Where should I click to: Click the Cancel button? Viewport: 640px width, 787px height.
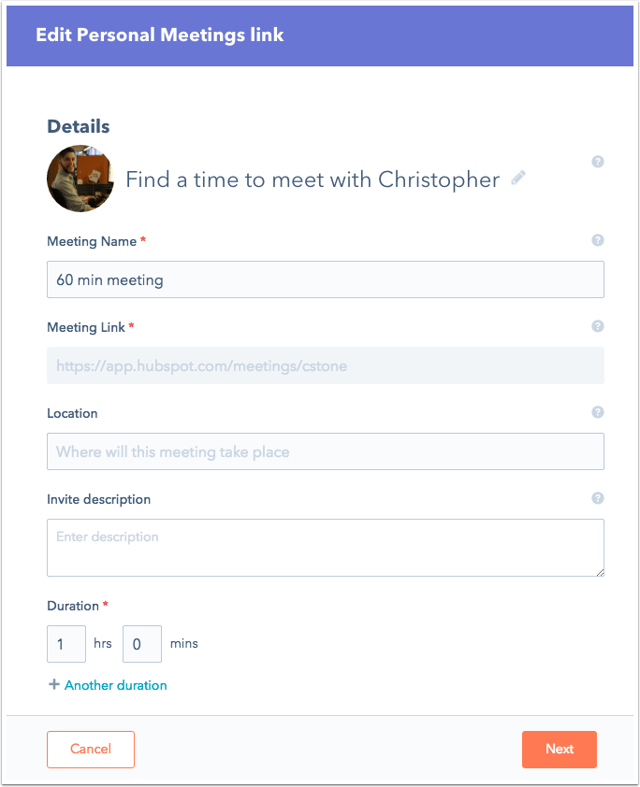(x=91, y=749)
